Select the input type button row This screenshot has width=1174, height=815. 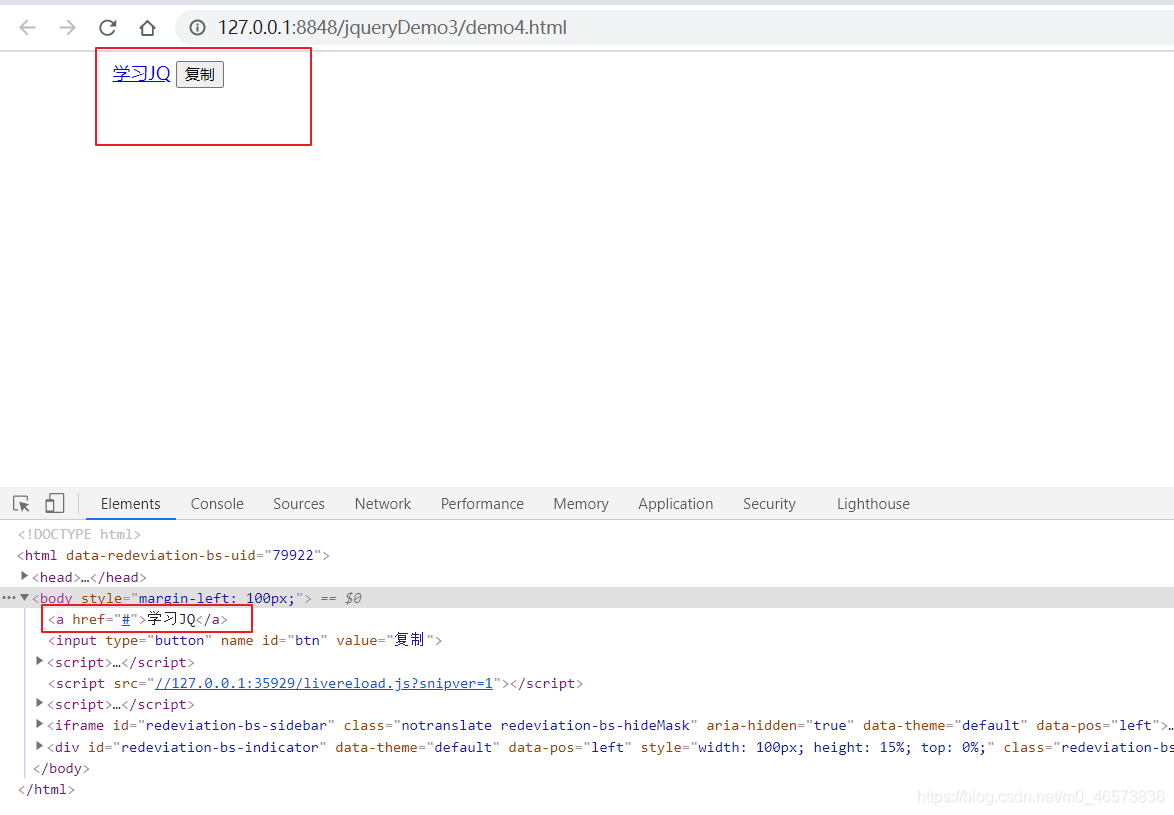coord(246,640)
